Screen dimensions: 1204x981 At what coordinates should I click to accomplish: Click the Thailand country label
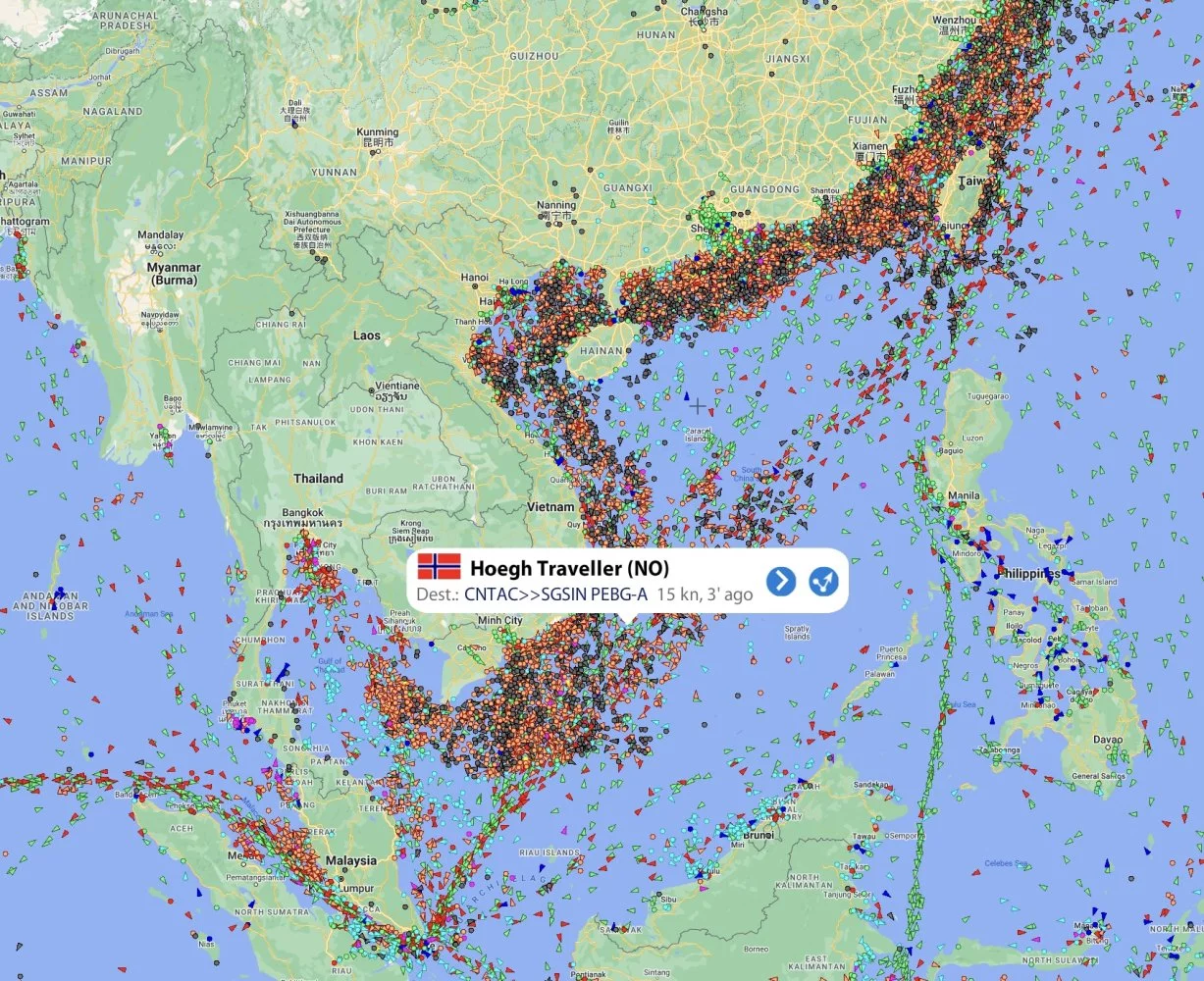point(319,479)
